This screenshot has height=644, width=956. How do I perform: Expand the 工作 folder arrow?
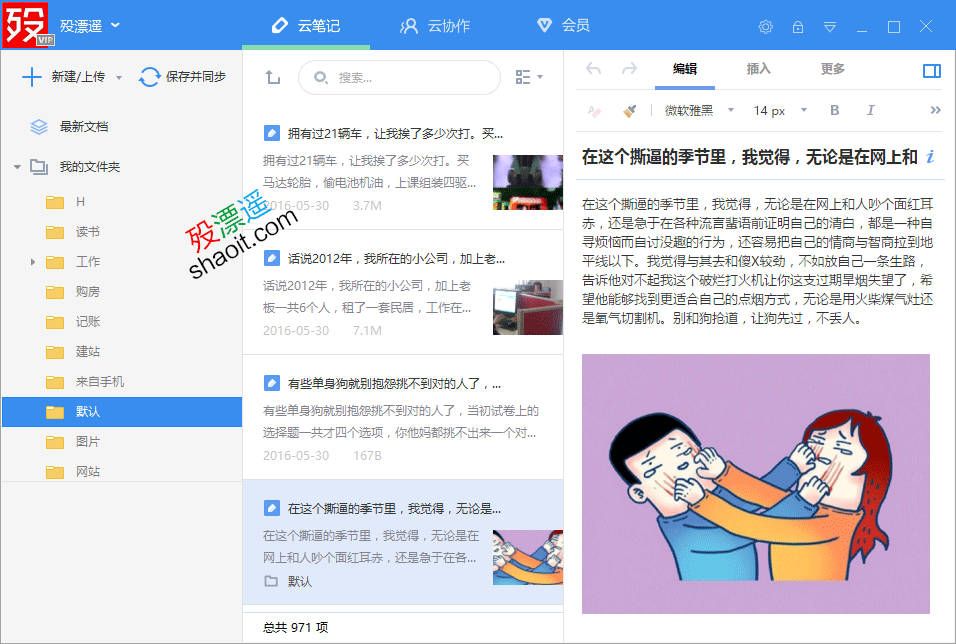tap(32, 262)
